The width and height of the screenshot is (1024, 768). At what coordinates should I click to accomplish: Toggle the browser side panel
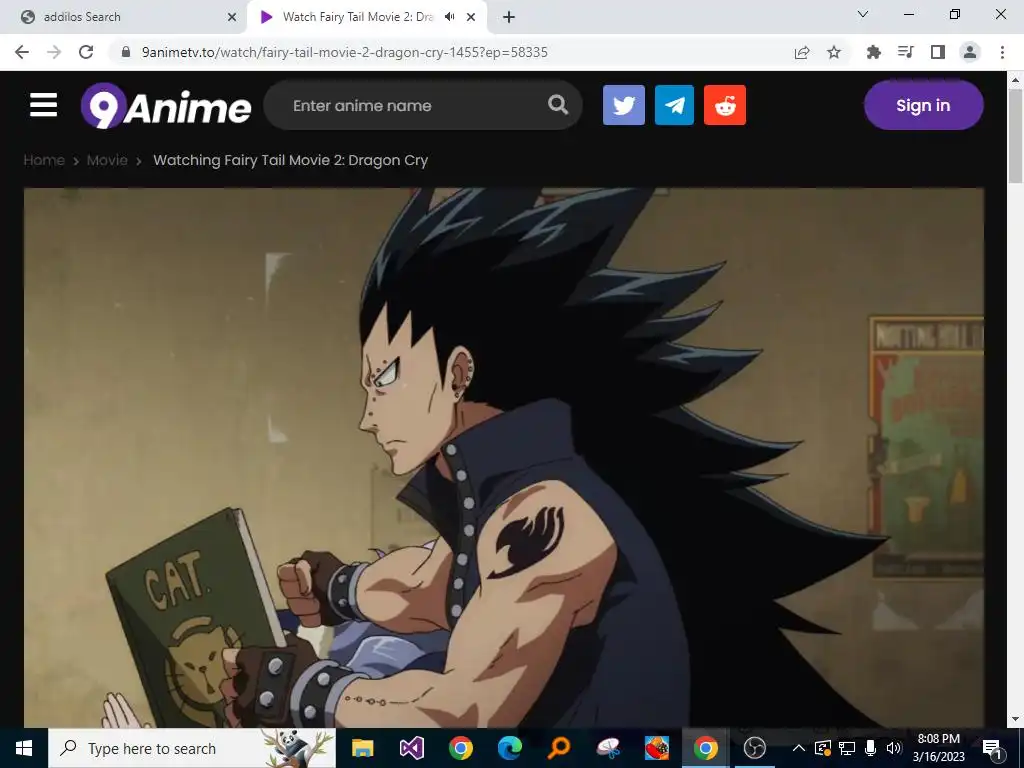[x=938, y=52]
